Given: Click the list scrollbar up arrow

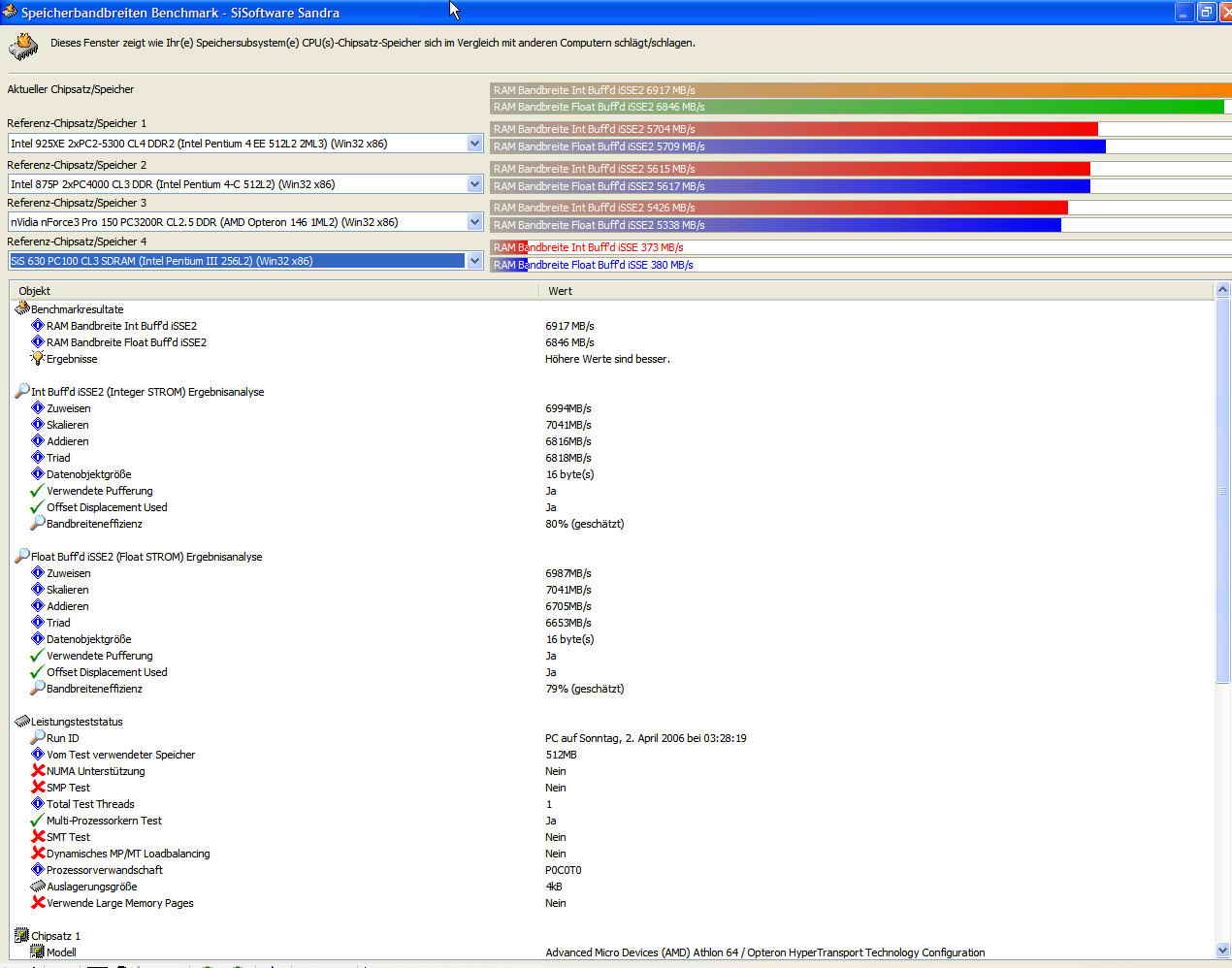Looking at the screenshot, I should point(1222,290).
